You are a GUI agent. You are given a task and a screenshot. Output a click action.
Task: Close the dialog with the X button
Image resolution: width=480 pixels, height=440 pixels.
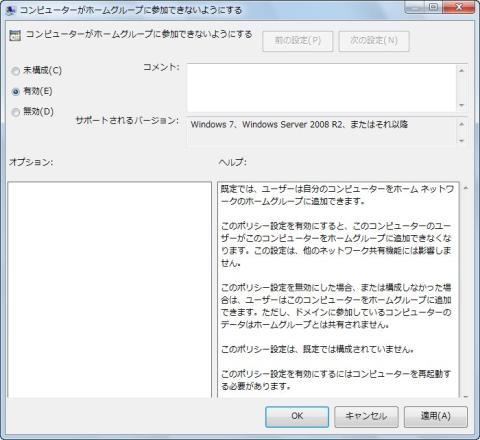tap(459, 7)
